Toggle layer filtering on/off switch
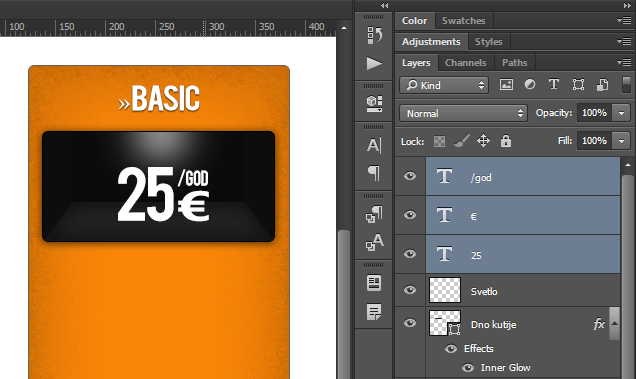 [626, 85]
